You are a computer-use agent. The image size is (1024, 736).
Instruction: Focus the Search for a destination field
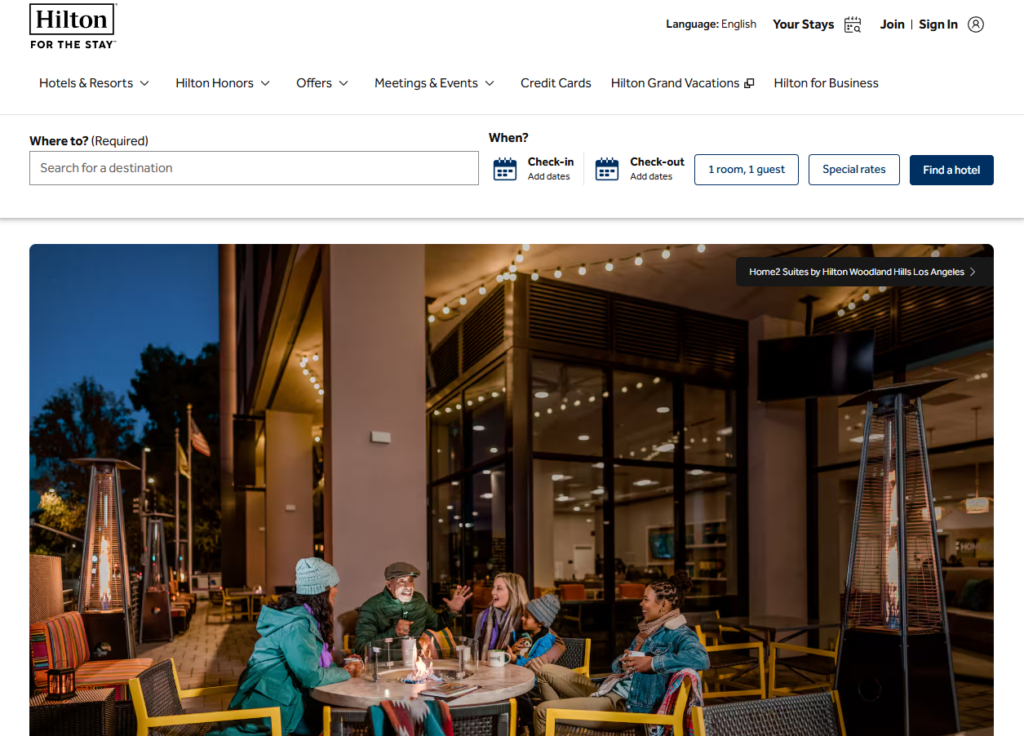[x=254, y=168]
